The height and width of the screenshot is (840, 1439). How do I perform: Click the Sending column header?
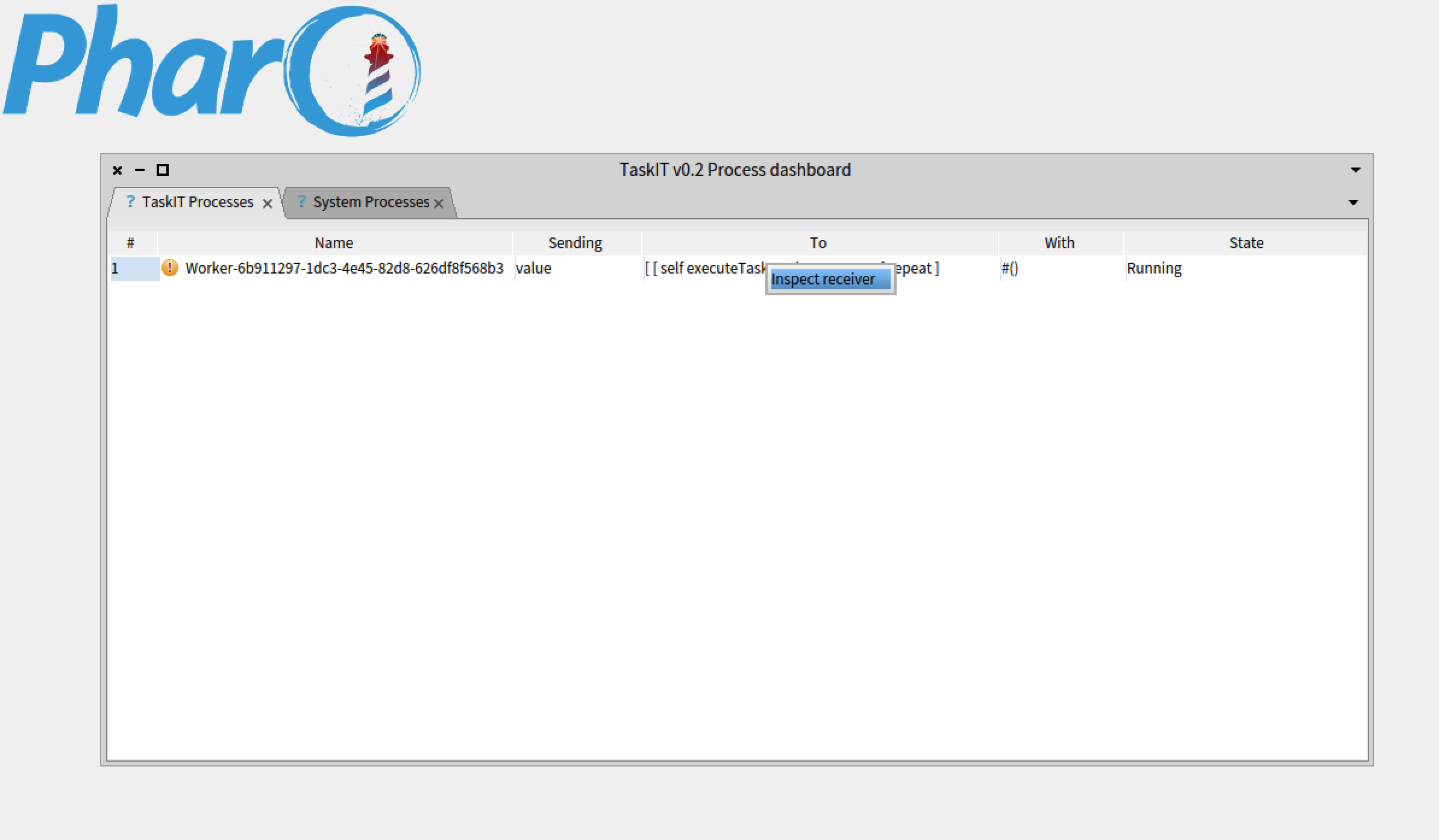575,242
